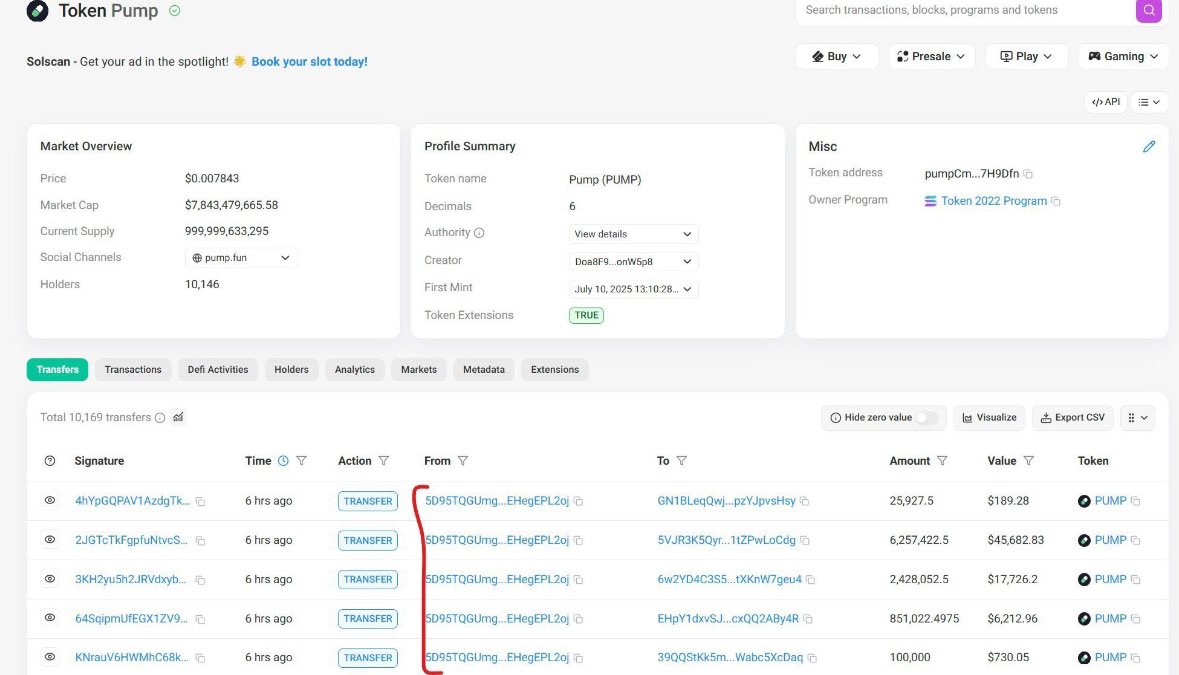Open the First Mint date dropdown
Screen dimensions: 1179x675
click(x=633, y=288)
